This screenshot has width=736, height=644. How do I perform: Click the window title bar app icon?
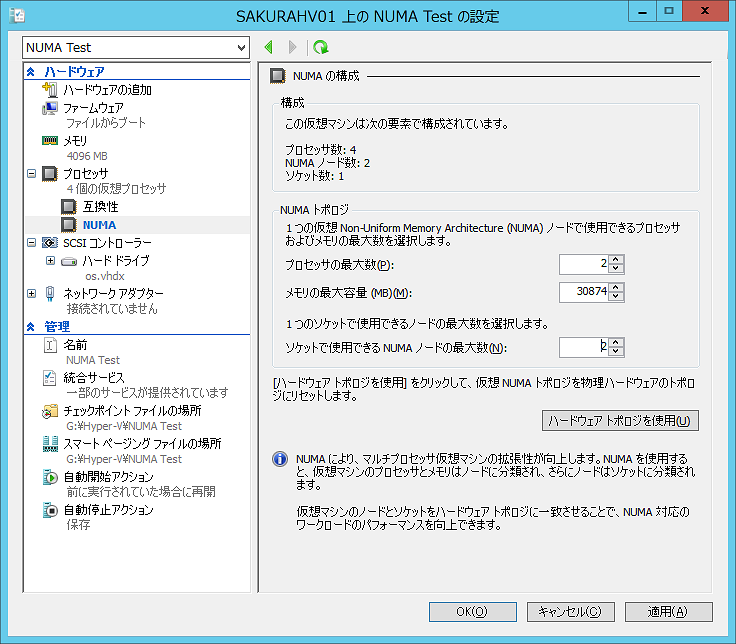[17, 15]
